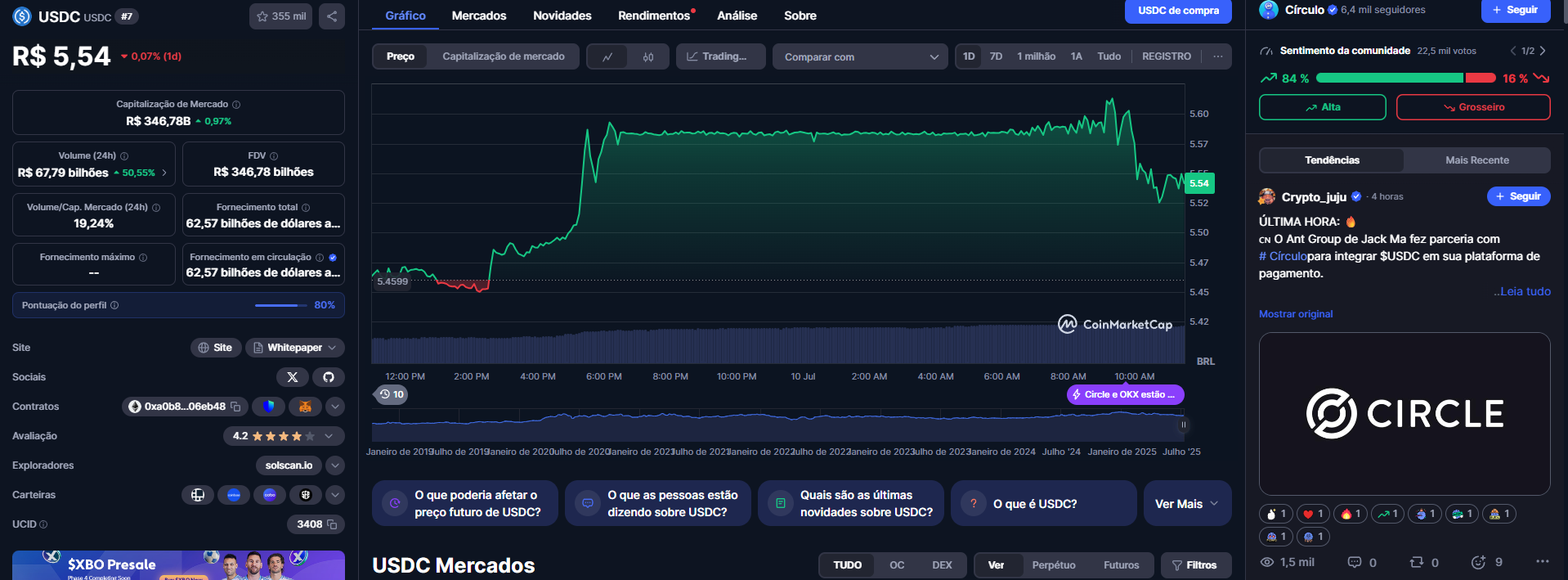Click the 'Circle e OKX estão' event marker
Viewport: 1568px width, 580px height.
[x=1125, y=394]
